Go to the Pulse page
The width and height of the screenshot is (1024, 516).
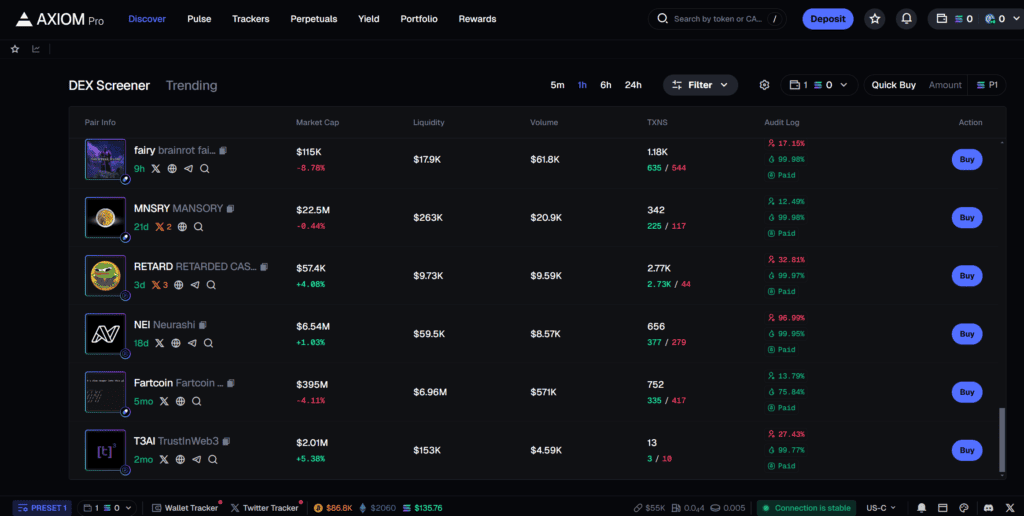pyautogui.click(x=199, y=19)
